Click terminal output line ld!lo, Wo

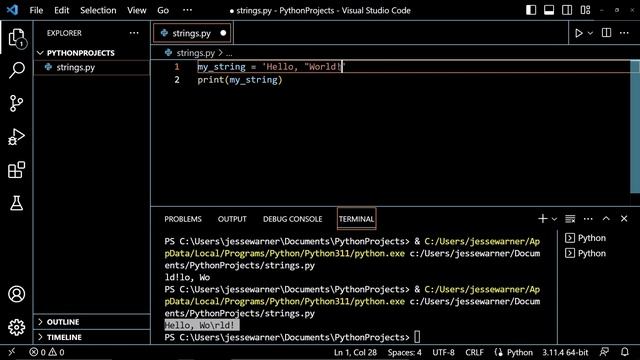click(x=187, y=278)
